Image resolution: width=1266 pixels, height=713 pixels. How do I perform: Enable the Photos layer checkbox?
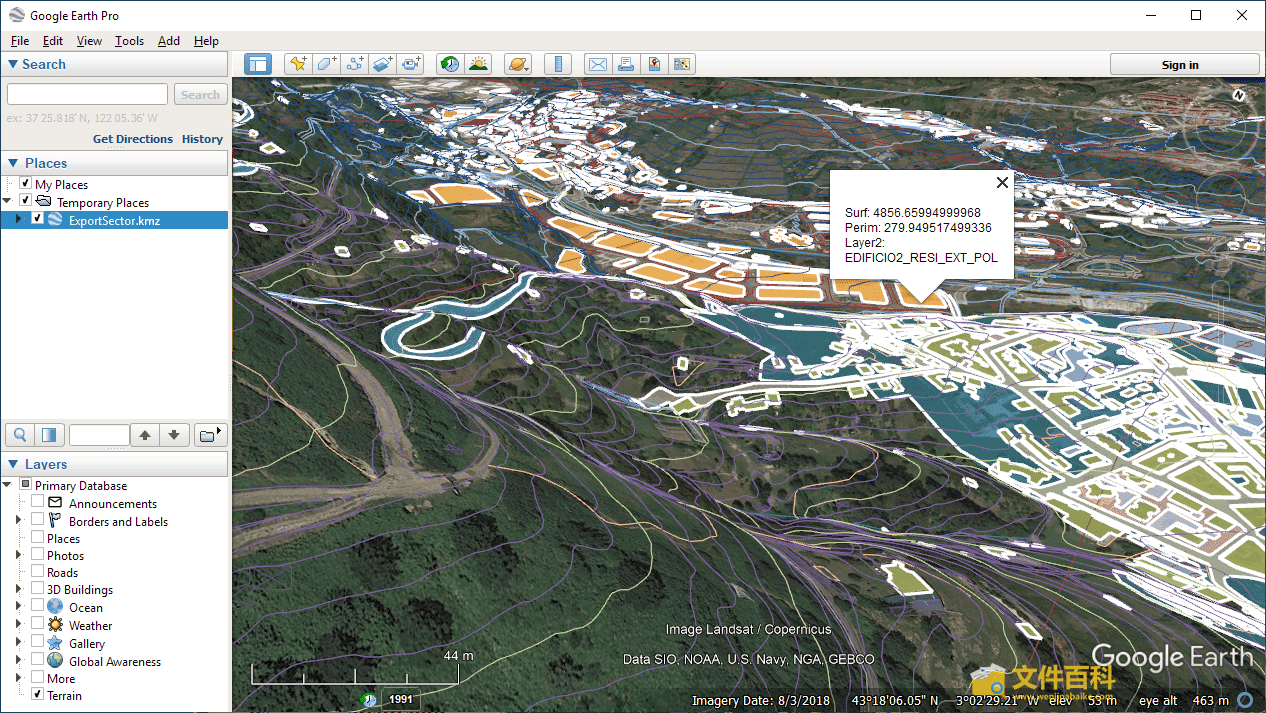click(37, 555)
